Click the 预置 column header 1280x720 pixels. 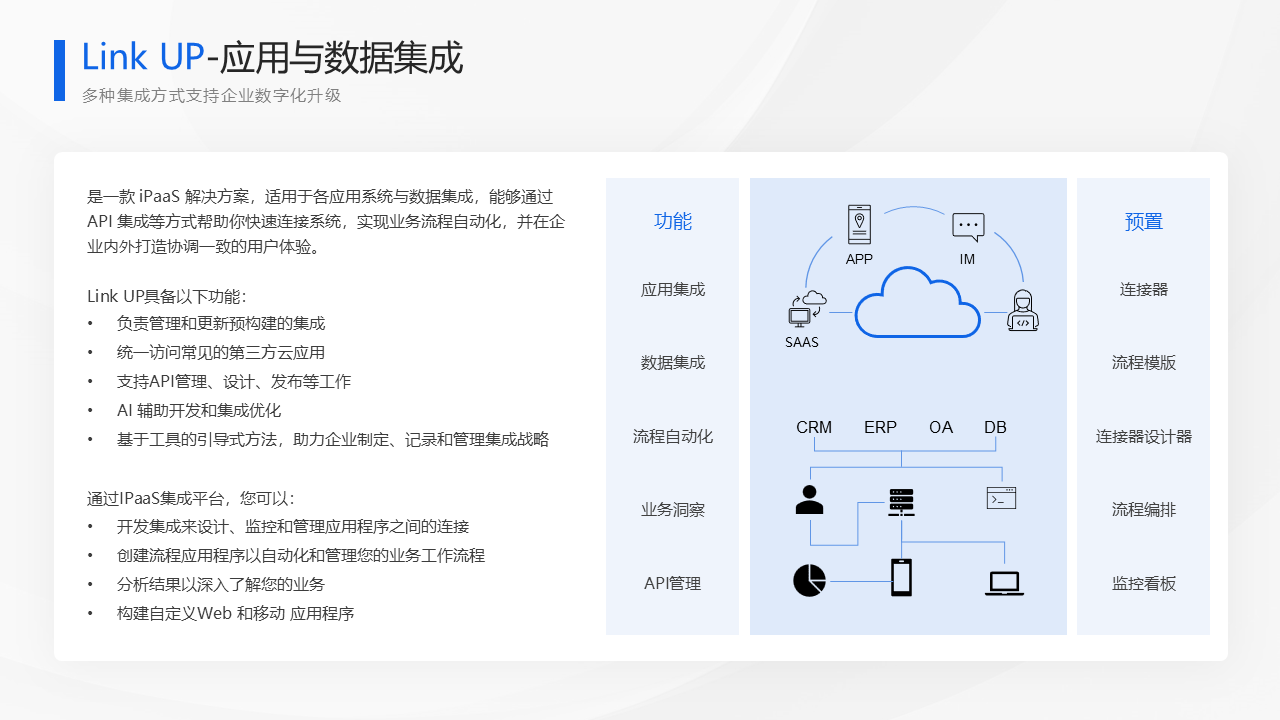pyautogui.click(x=1144, y=221)
